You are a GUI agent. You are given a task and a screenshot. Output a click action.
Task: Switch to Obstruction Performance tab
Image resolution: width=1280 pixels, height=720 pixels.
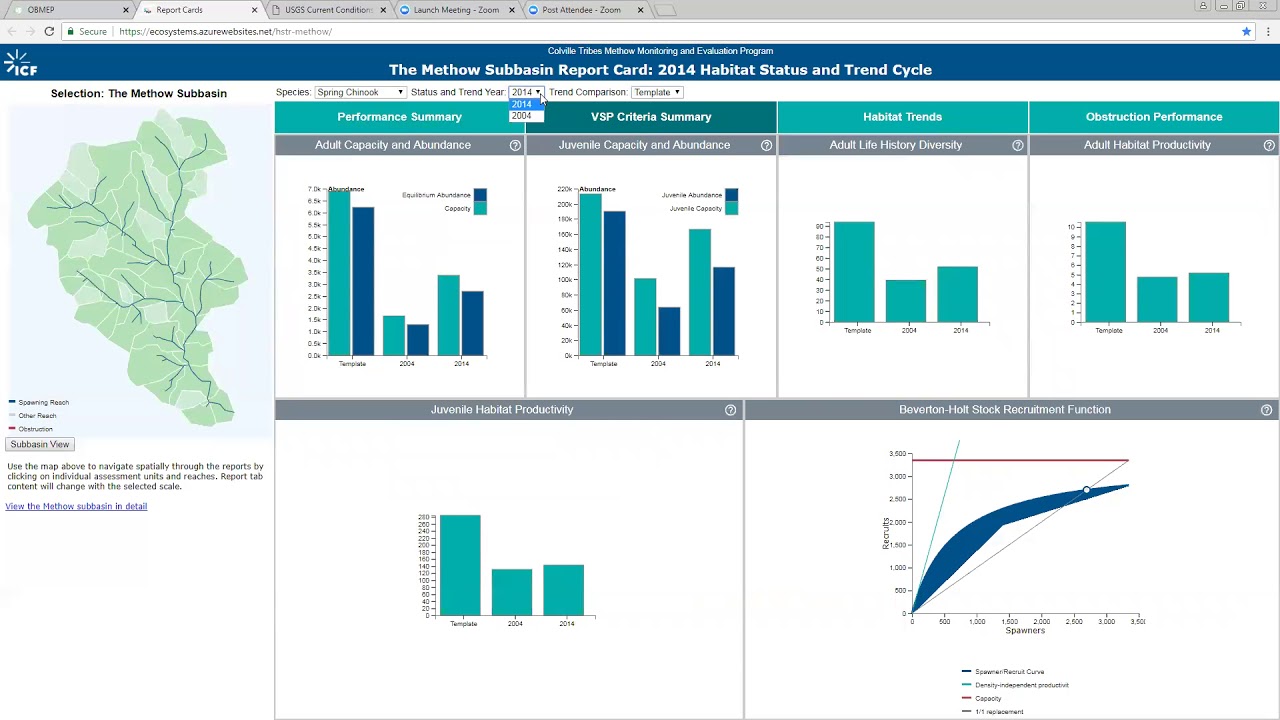click(1154, 117)
